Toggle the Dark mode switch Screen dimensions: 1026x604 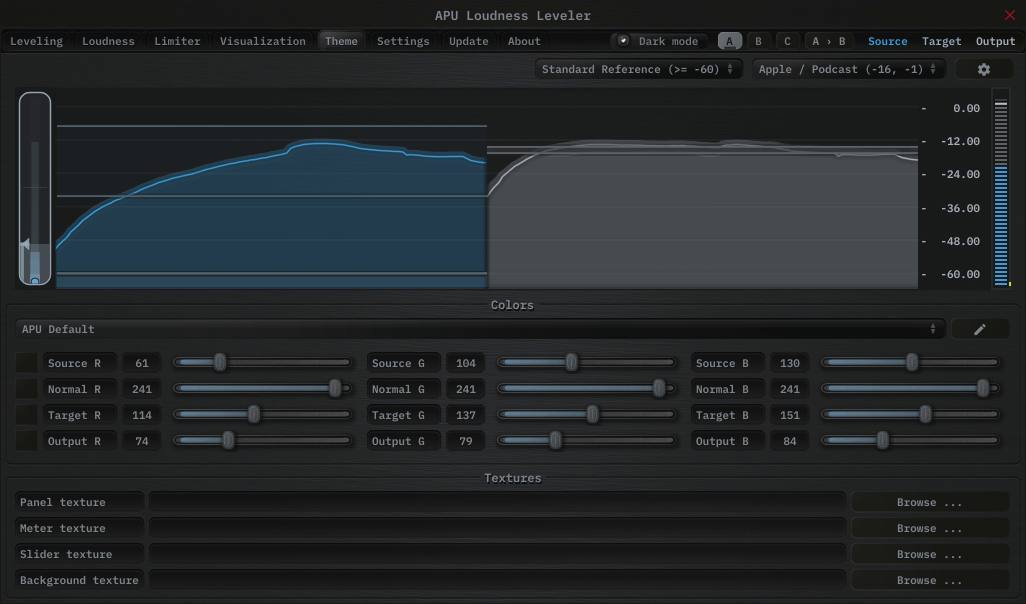pos(624,41)
